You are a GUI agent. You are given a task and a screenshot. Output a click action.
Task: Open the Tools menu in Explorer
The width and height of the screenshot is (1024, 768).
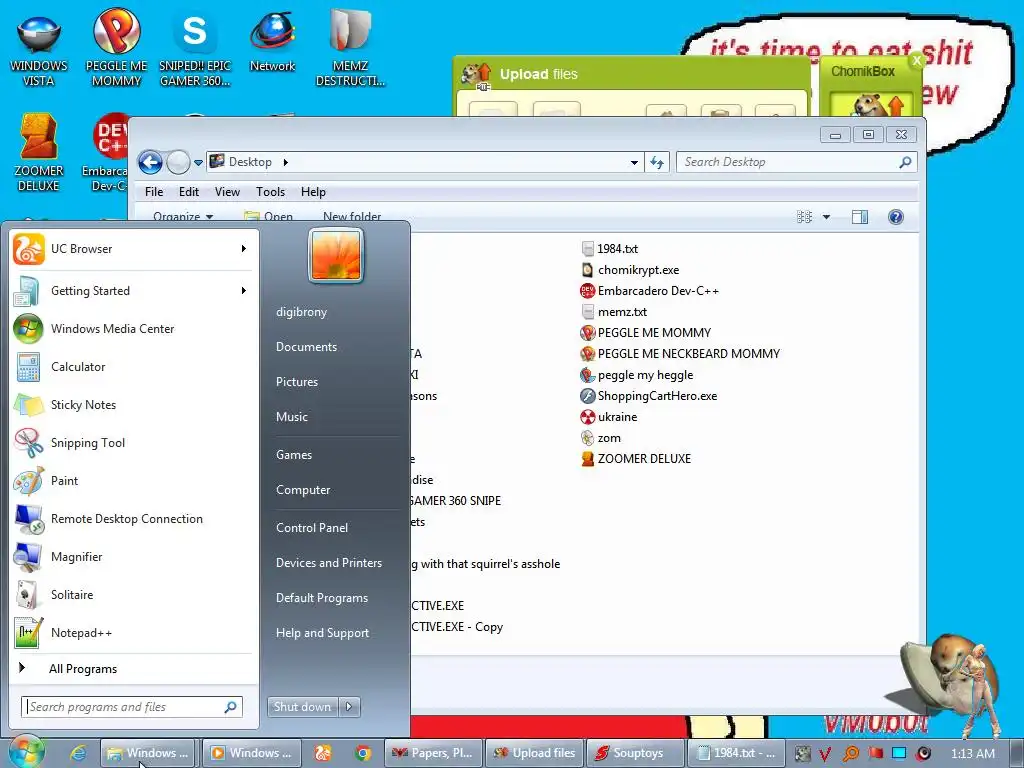(x=270, y=192)
